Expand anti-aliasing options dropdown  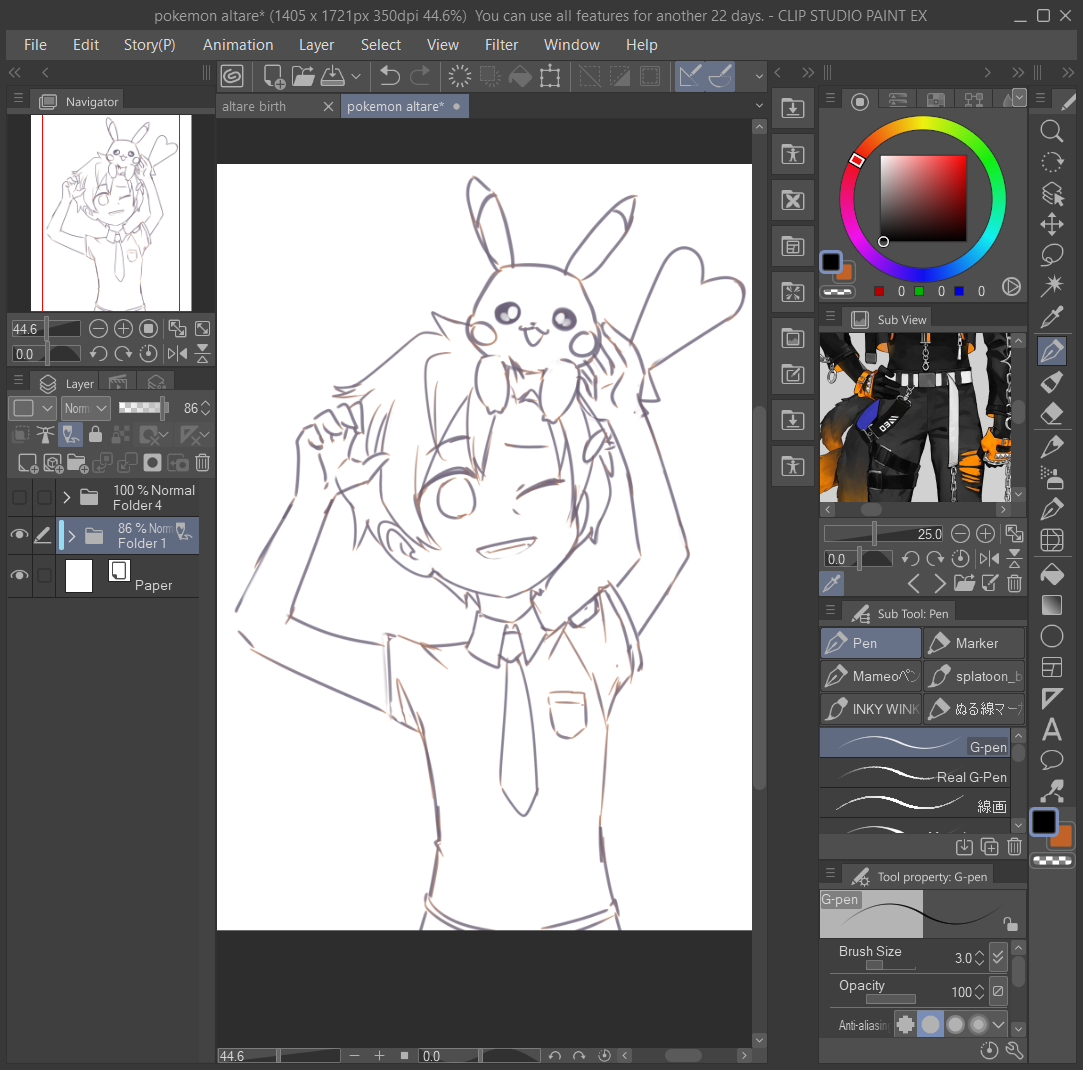point(999,1024)
